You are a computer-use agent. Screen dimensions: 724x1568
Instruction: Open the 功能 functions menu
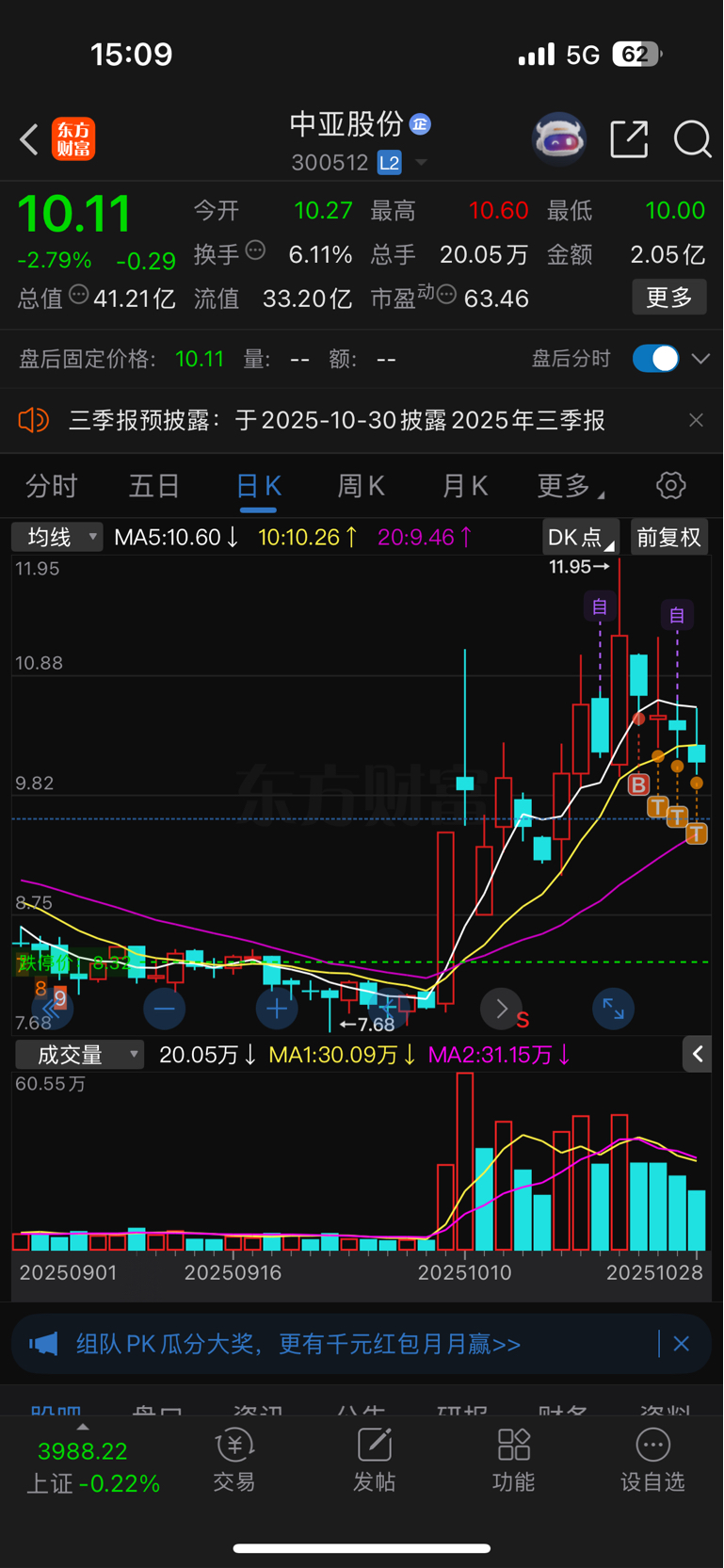pos(514,1461)
